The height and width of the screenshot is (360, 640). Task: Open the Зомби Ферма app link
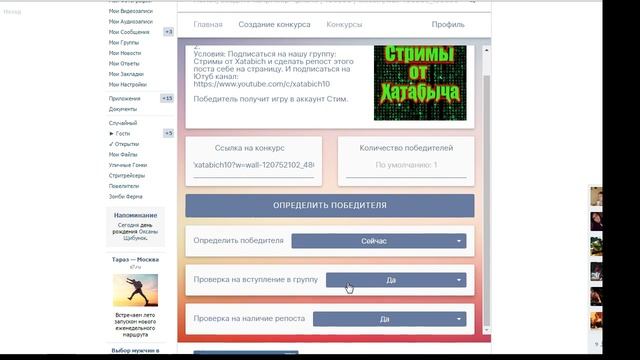[125, 197]
